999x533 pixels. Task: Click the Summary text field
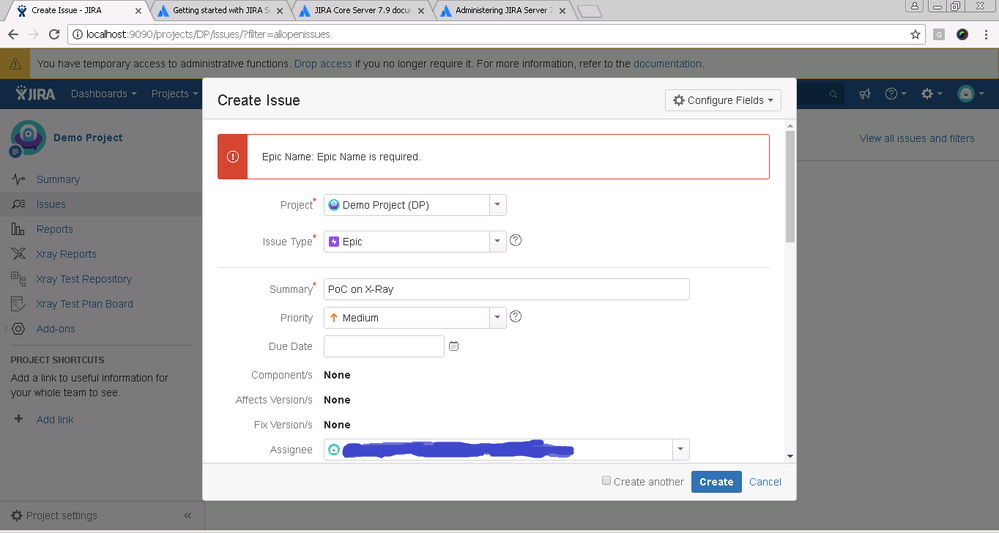click(507, 289)
